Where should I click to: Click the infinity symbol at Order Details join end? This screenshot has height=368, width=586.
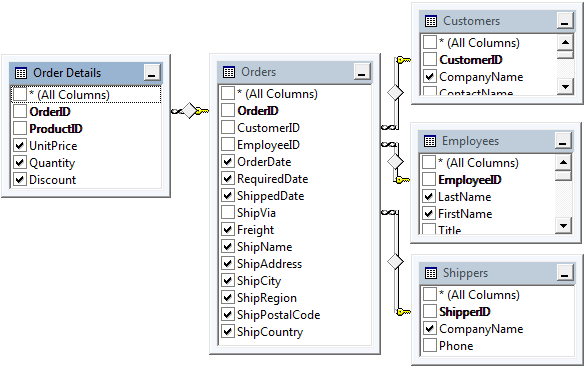pyautogui.click(x=177, y=111)
